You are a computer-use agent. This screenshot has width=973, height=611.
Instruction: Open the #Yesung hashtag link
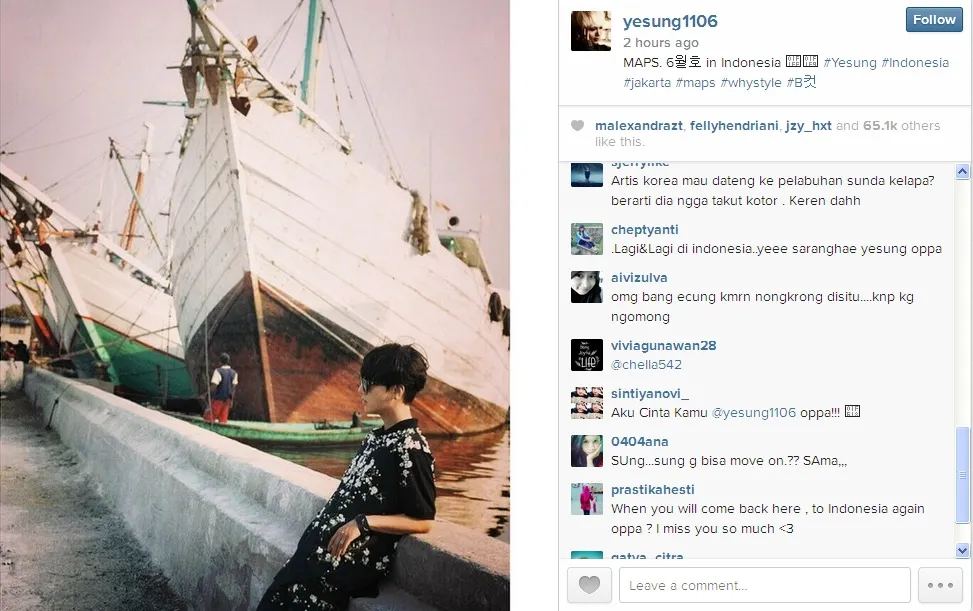click(x=850, y=63)
